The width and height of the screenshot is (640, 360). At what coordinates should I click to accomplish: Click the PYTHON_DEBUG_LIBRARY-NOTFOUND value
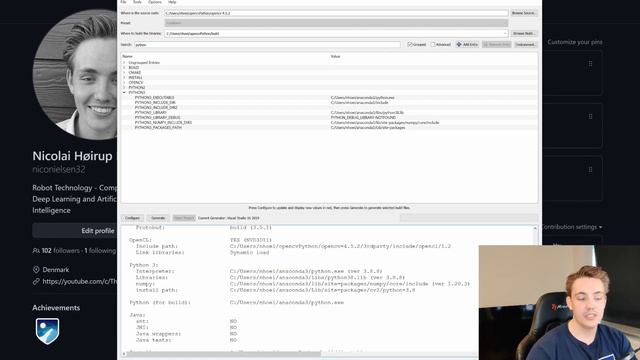(x=363, y=118)
